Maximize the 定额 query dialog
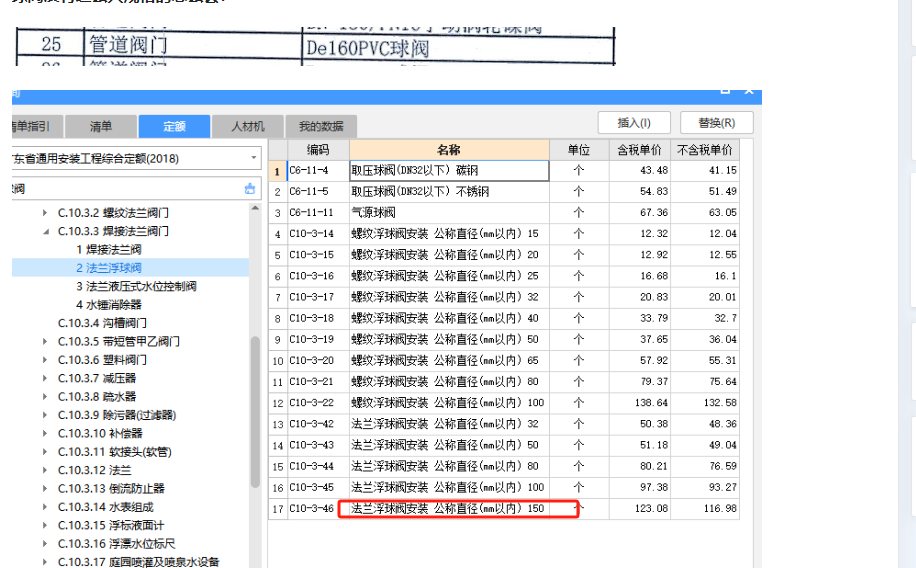 click(x=726, y=91)
